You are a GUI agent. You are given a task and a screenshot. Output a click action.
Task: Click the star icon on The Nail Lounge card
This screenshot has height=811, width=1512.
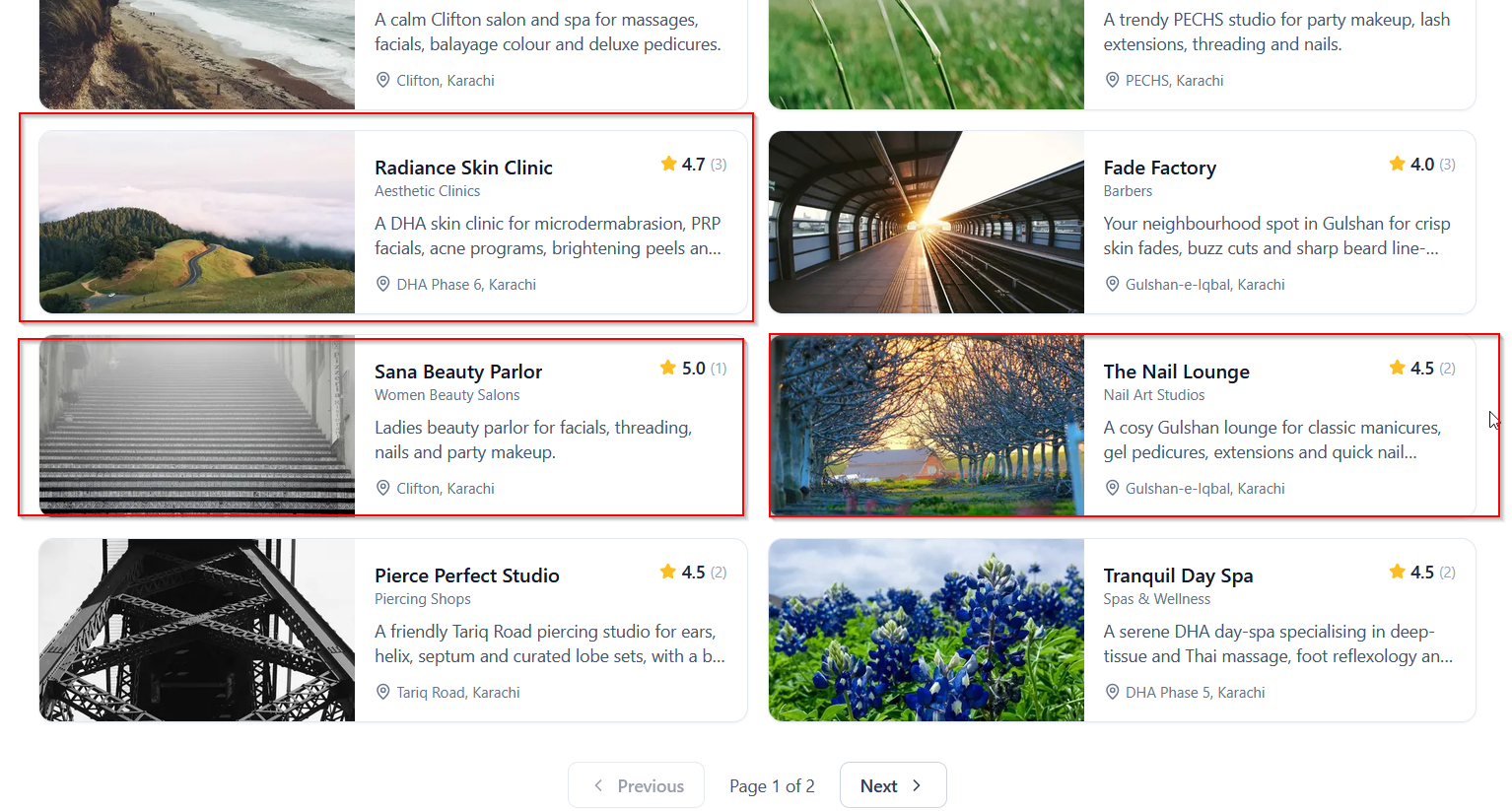(x=1398, y=368)
